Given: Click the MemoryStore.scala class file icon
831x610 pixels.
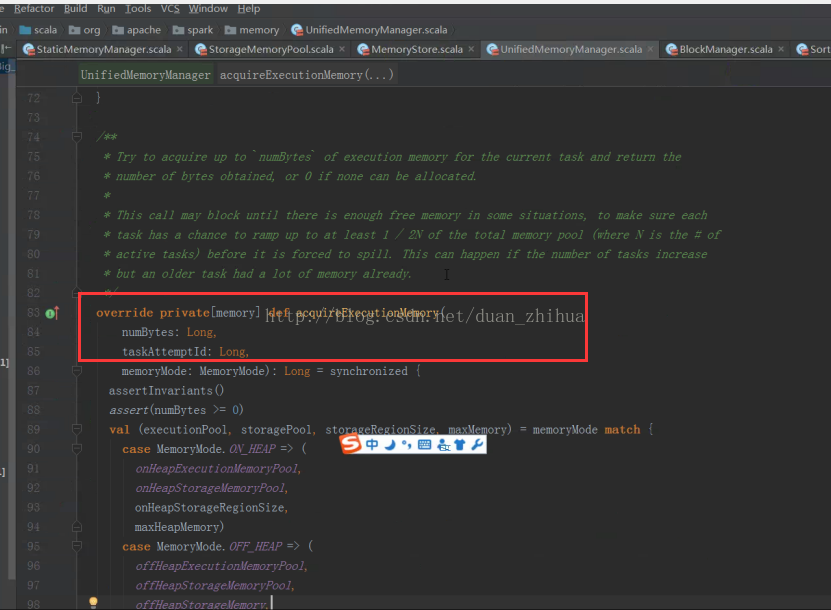Looking at the screenshot, I should (x=363, y=49).
